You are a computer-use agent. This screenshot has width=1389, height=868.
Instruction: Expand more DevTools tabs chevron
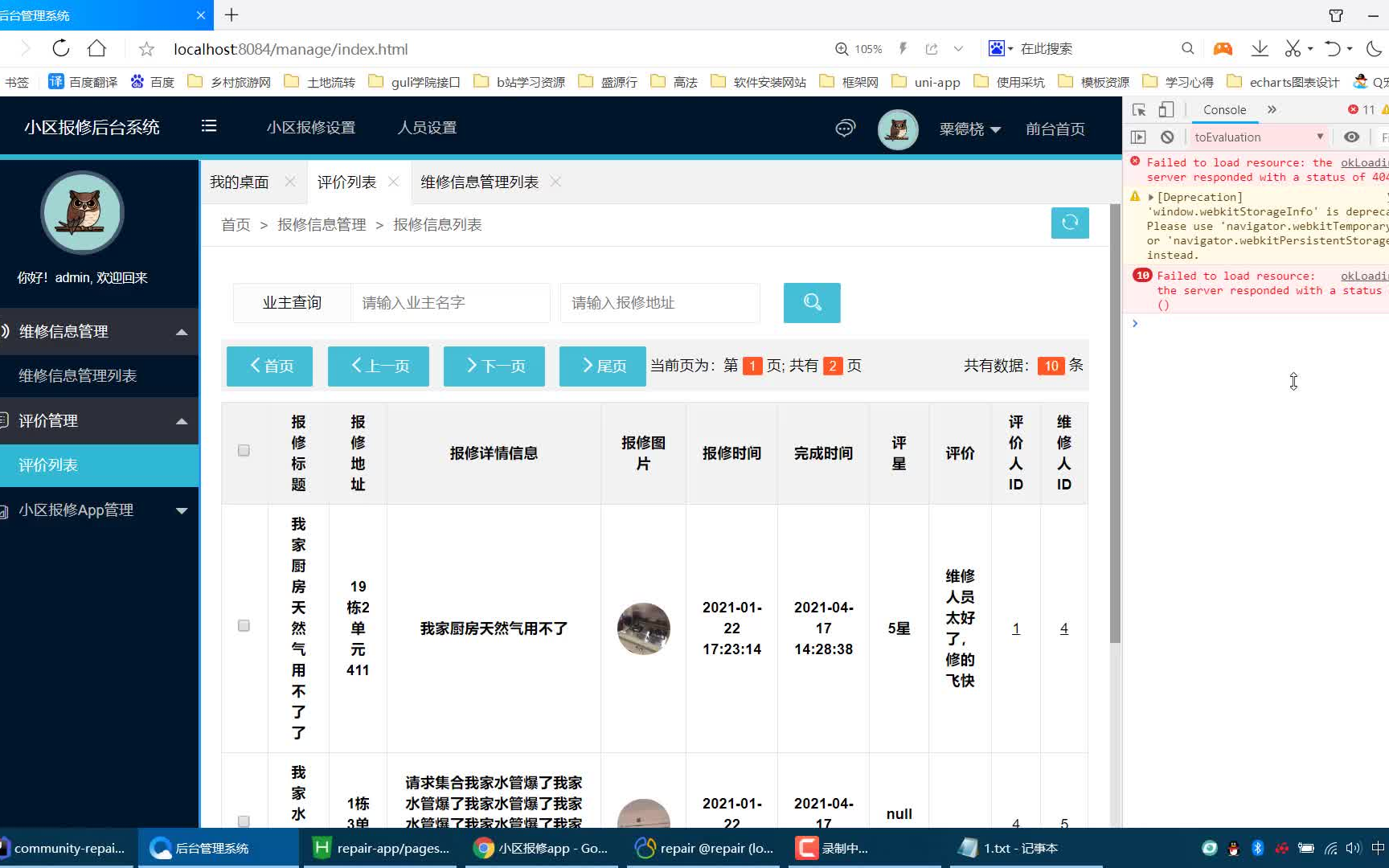1272,109
